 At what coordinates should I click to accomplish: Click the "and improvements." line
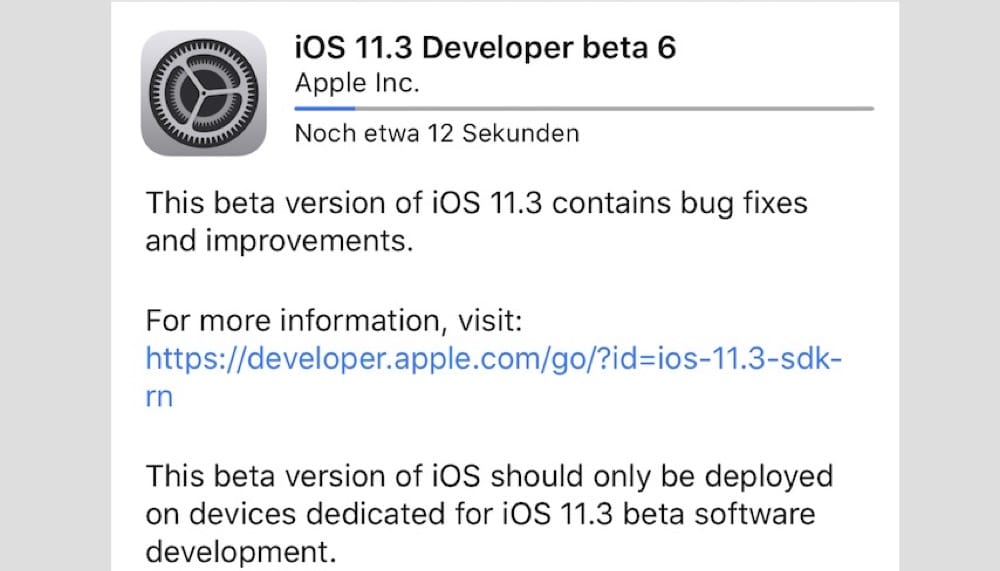coord(279,242)
